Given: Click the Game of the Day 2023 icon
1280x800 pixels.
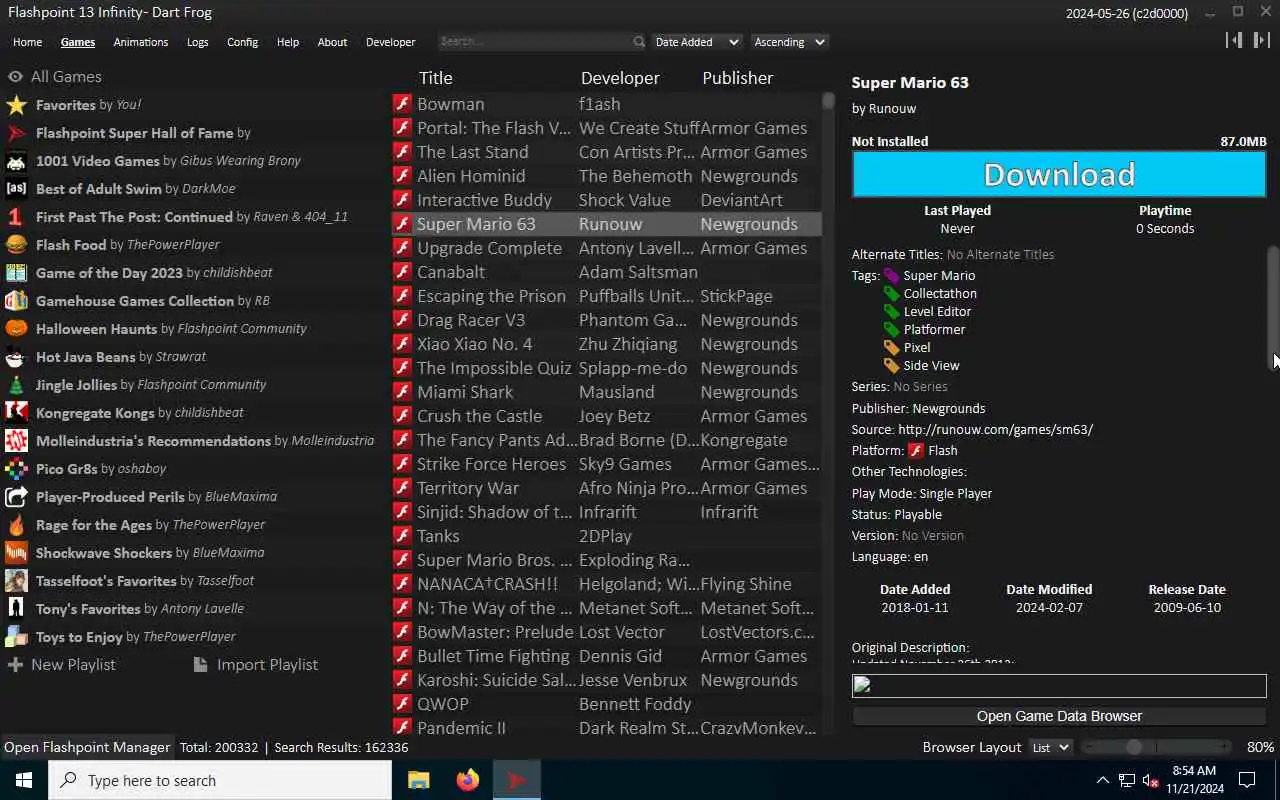Looking at the screenshot, I should (16, 273).
